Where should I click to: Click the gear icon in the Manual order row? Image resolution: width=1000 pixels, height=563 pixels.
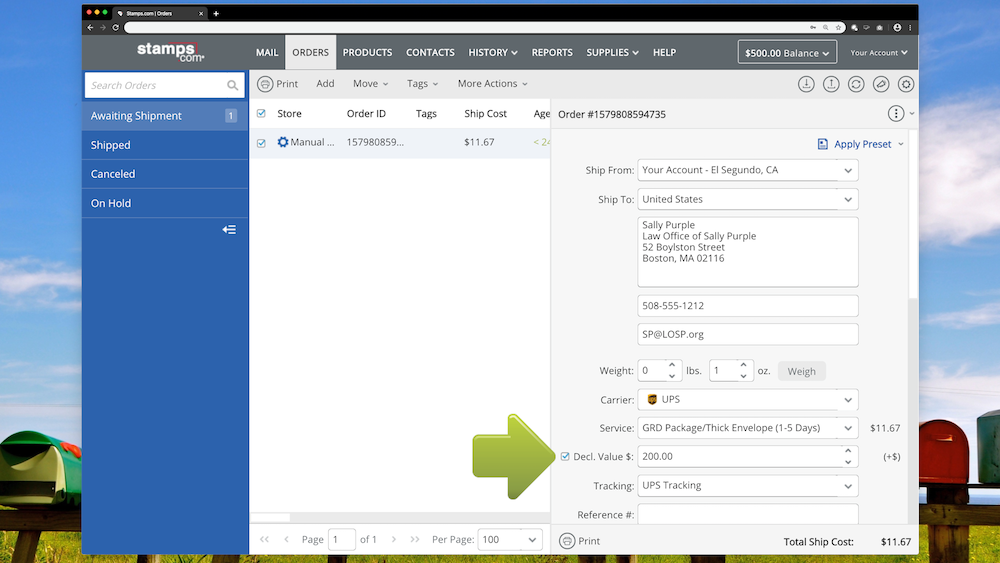click(x=283, y=142)
